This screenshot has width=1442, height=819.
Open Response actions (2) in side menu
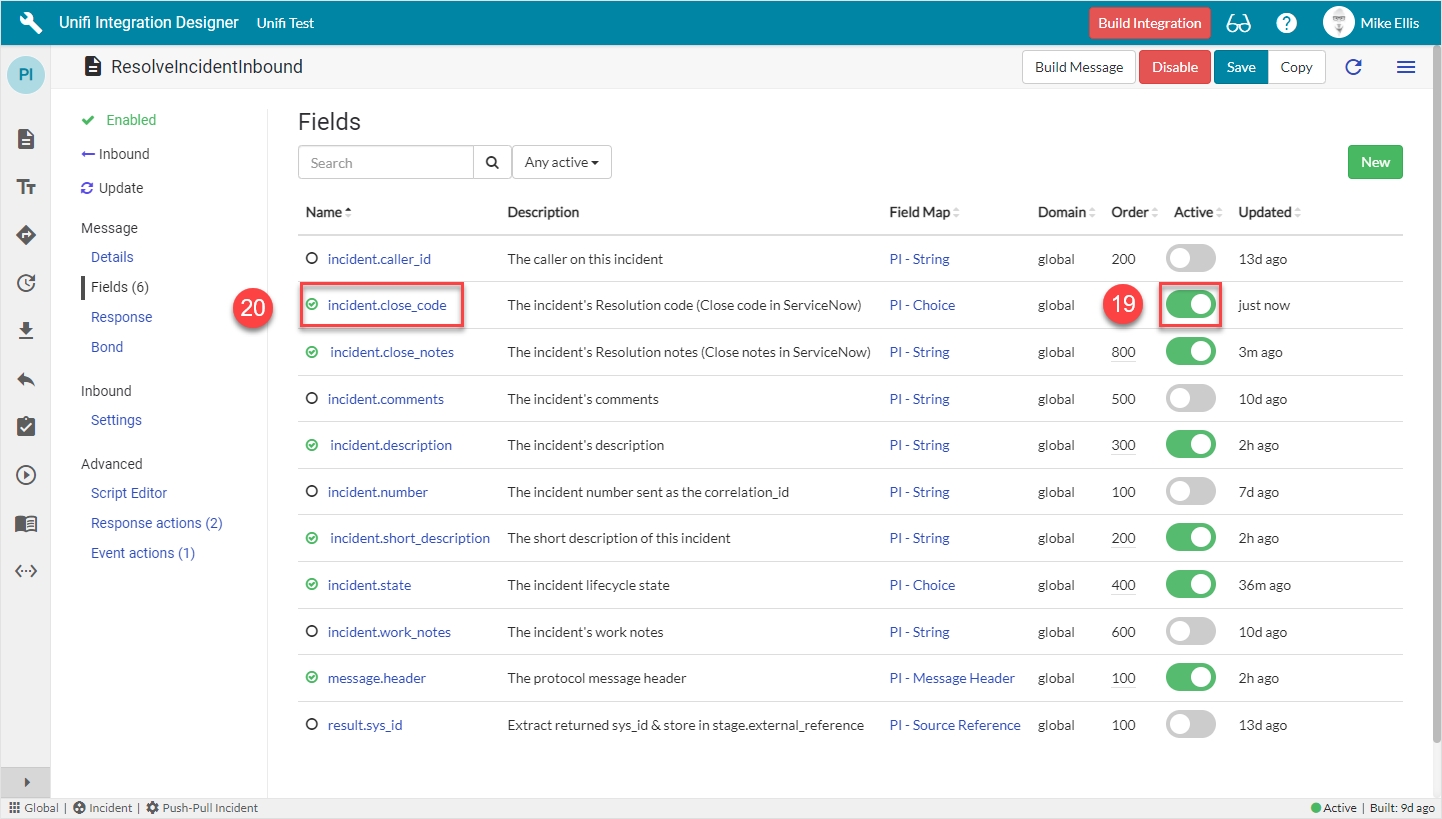pyautogui.click(x=156, y=523)
